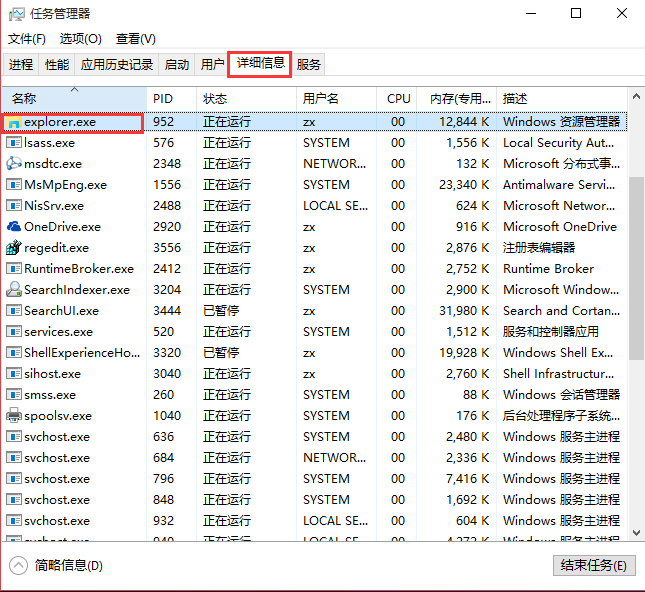Sort by the 描述 column header
Image resolution: width=645 pixels, height=592 pixels.
562,99
